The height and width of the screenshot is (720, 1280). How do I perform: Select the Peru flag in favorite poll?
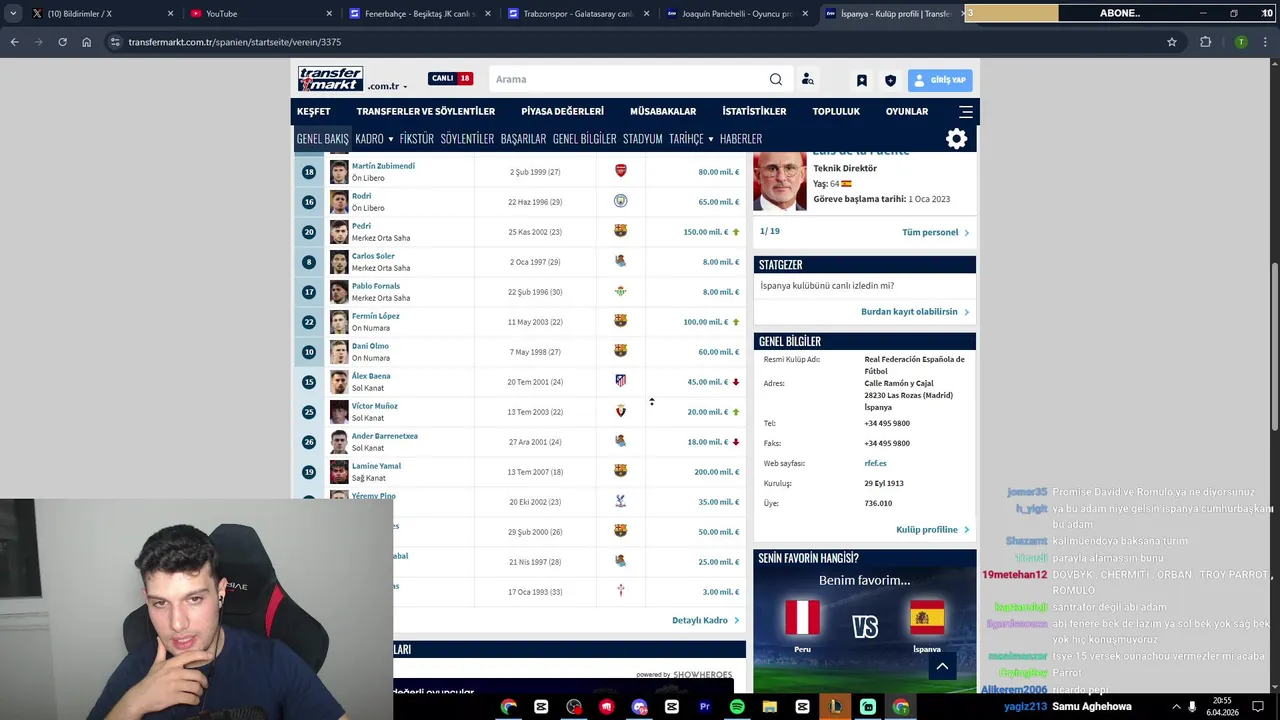[x=802, y=618]
